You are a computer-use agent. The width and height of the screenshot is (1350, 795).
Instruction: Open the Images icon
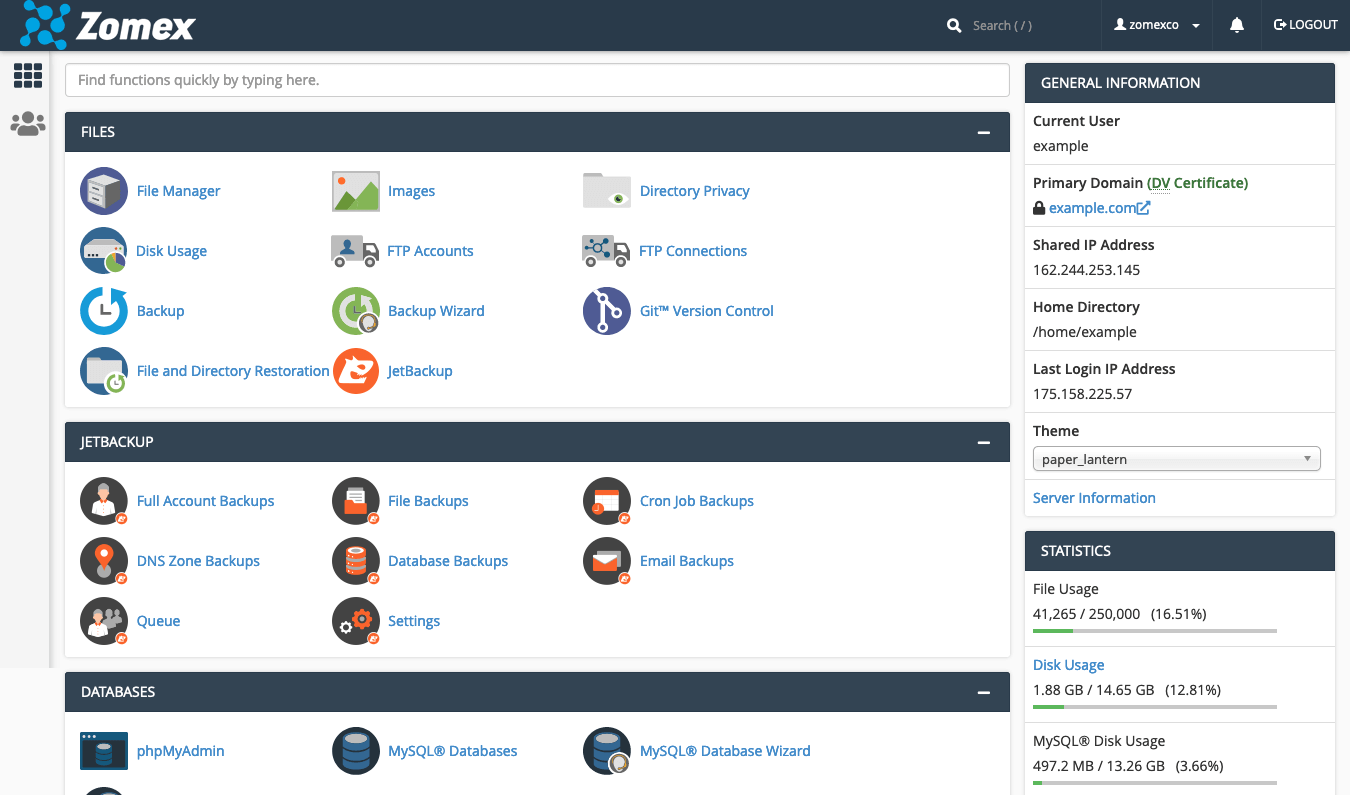coord(356,191)
